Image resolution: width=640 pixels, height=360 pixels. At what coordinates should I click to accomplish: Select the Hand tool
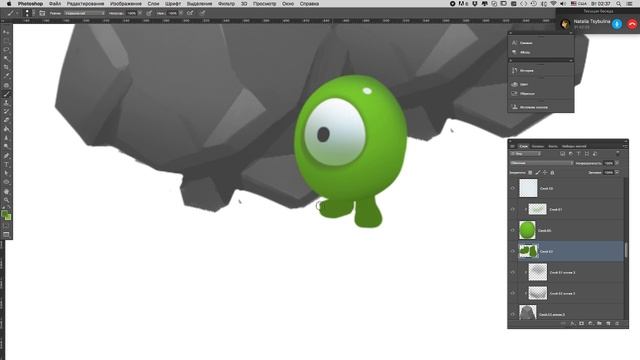click(6, 191)
